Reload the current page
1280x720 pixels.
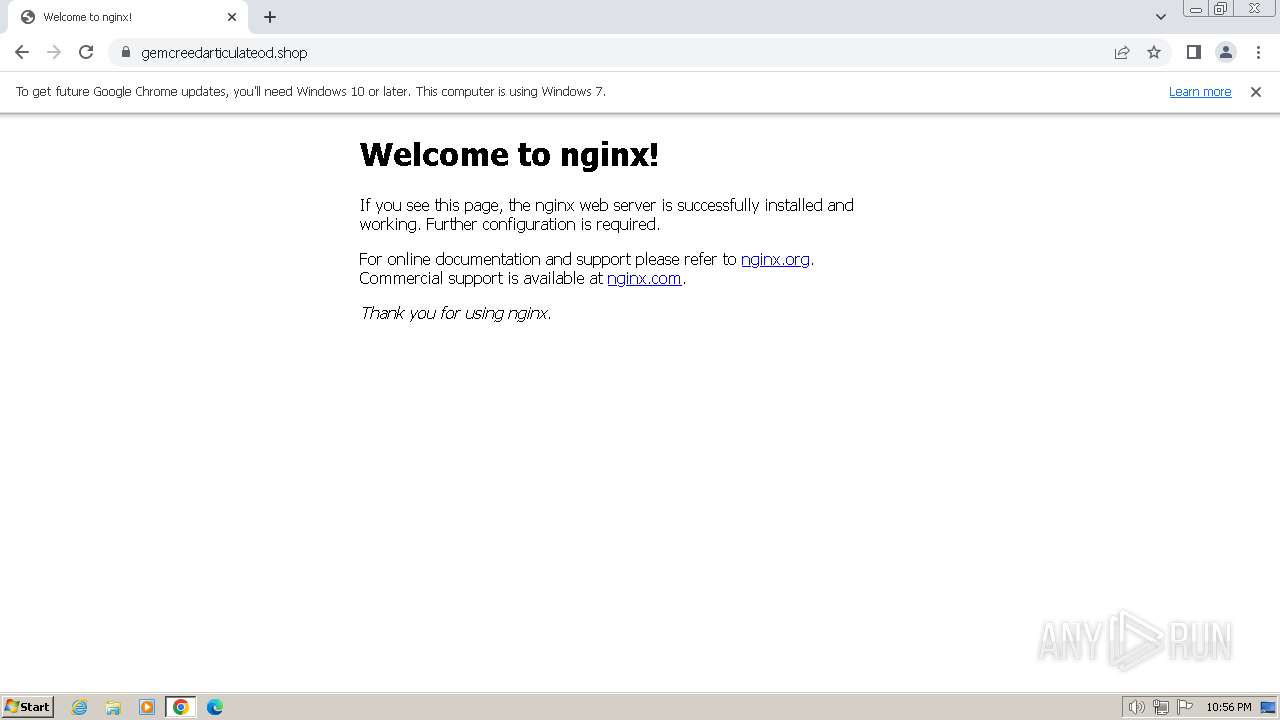coord(86,52)
